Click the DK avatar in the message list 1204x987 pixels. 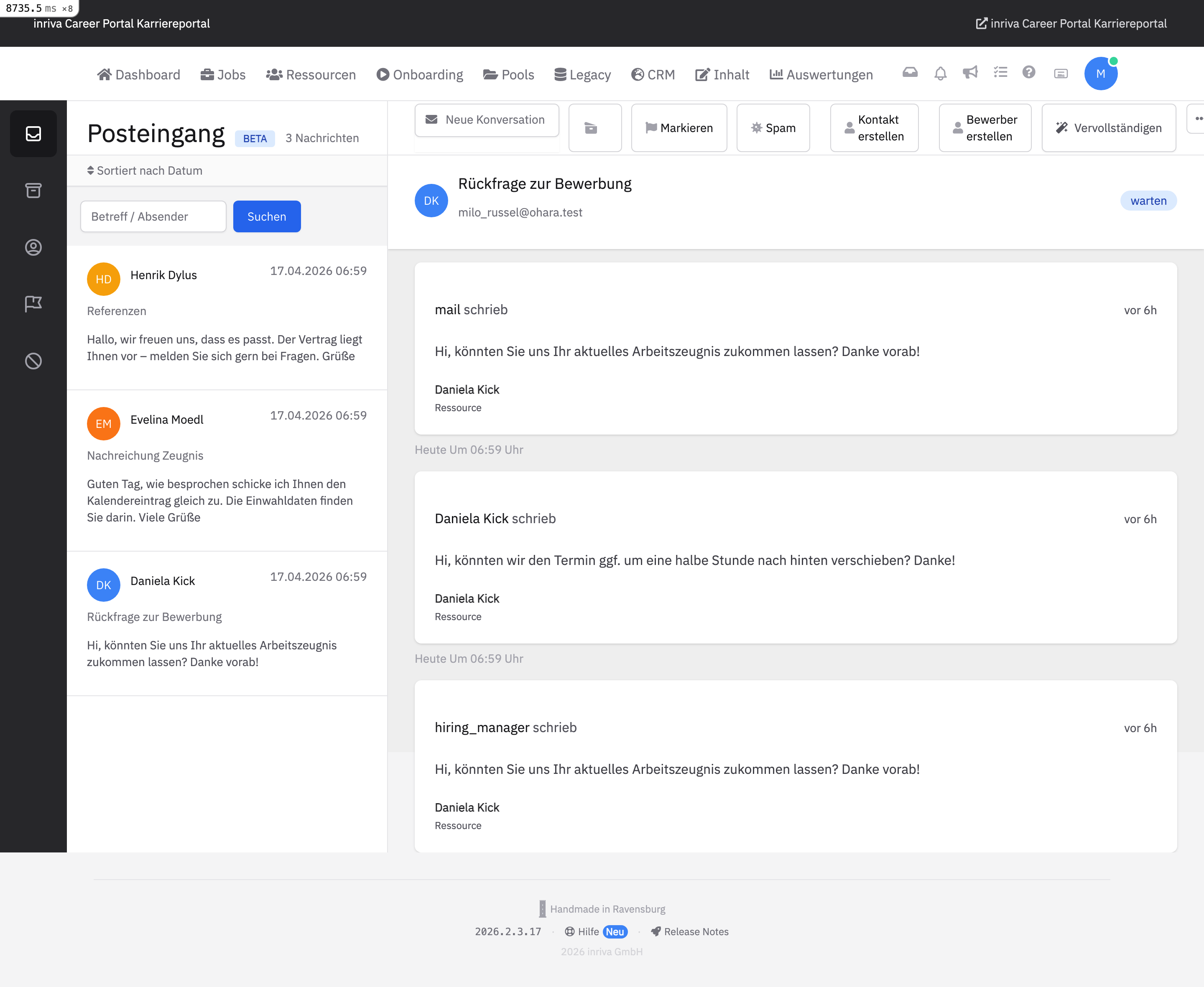(104, 585)
